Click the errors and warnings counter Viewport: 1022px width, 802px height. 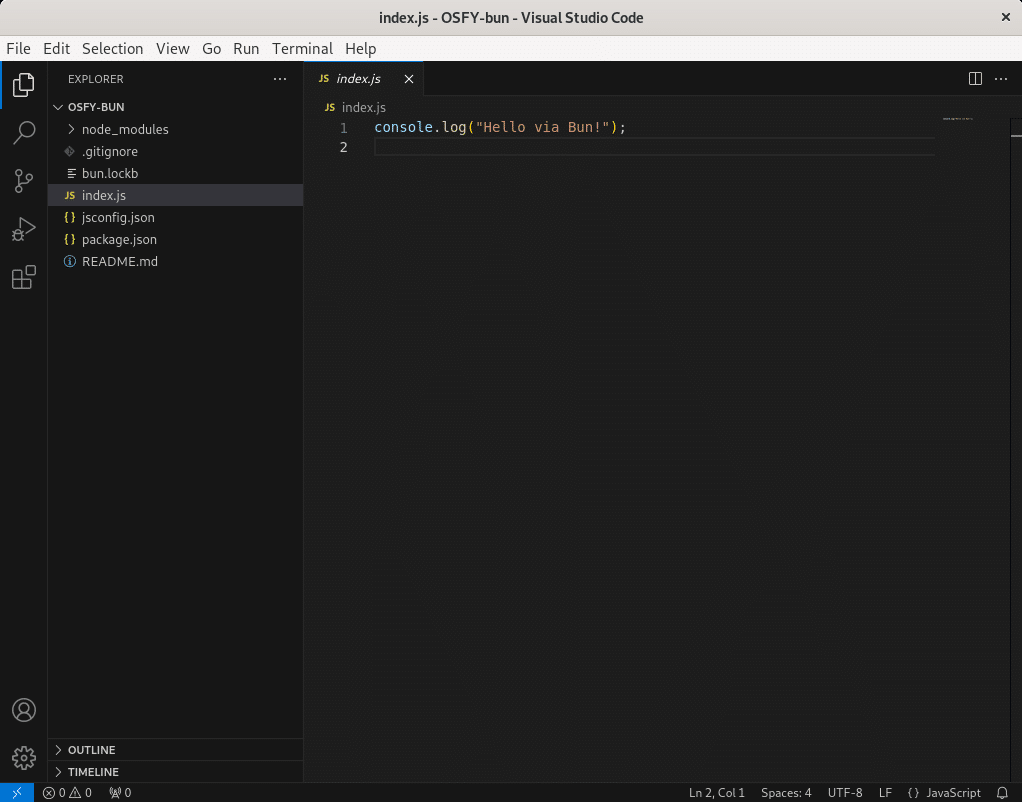[x=67, y=793]
